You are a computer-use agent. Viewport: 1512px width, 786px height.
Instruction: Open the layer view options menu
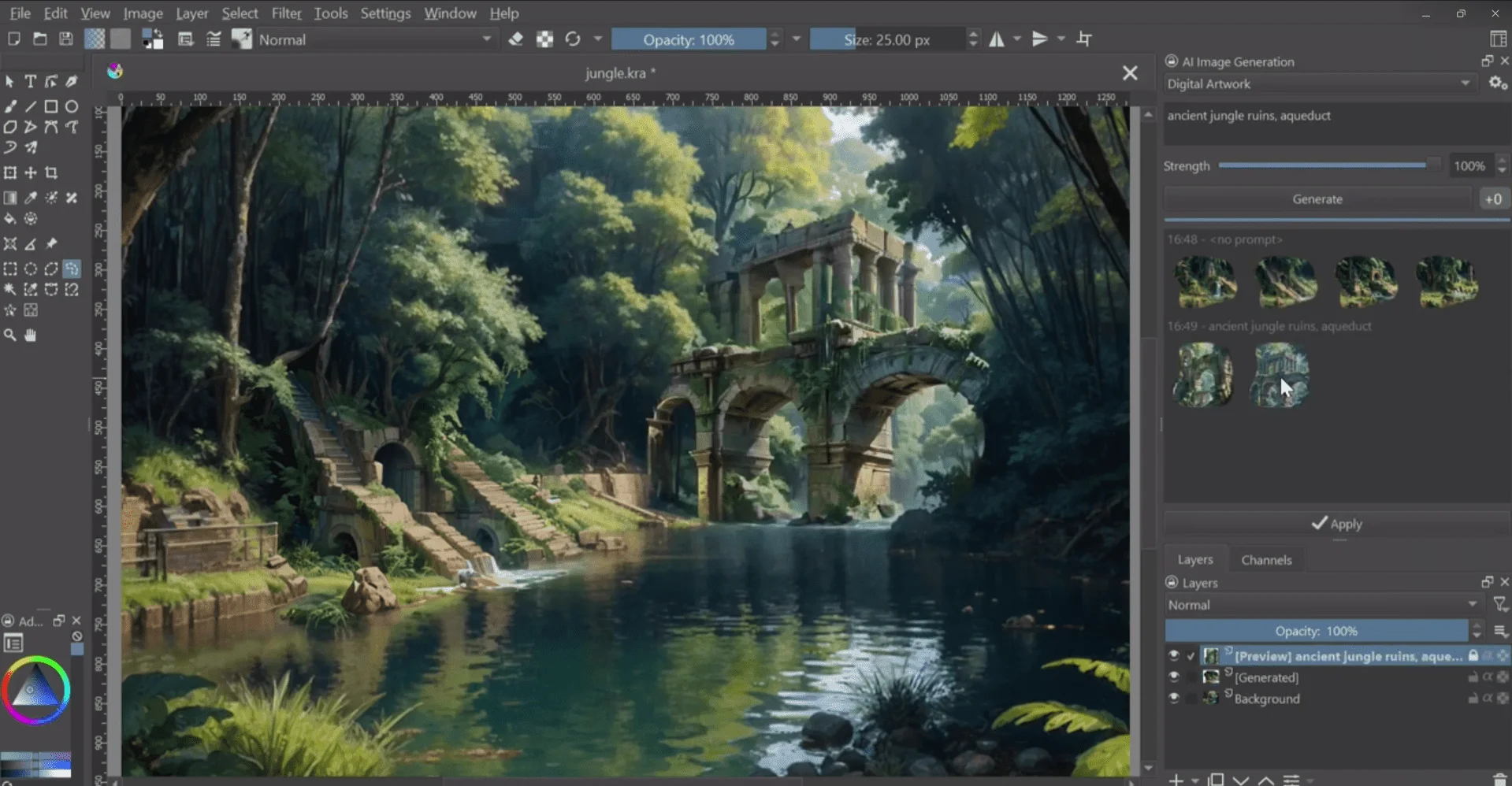1500,631
